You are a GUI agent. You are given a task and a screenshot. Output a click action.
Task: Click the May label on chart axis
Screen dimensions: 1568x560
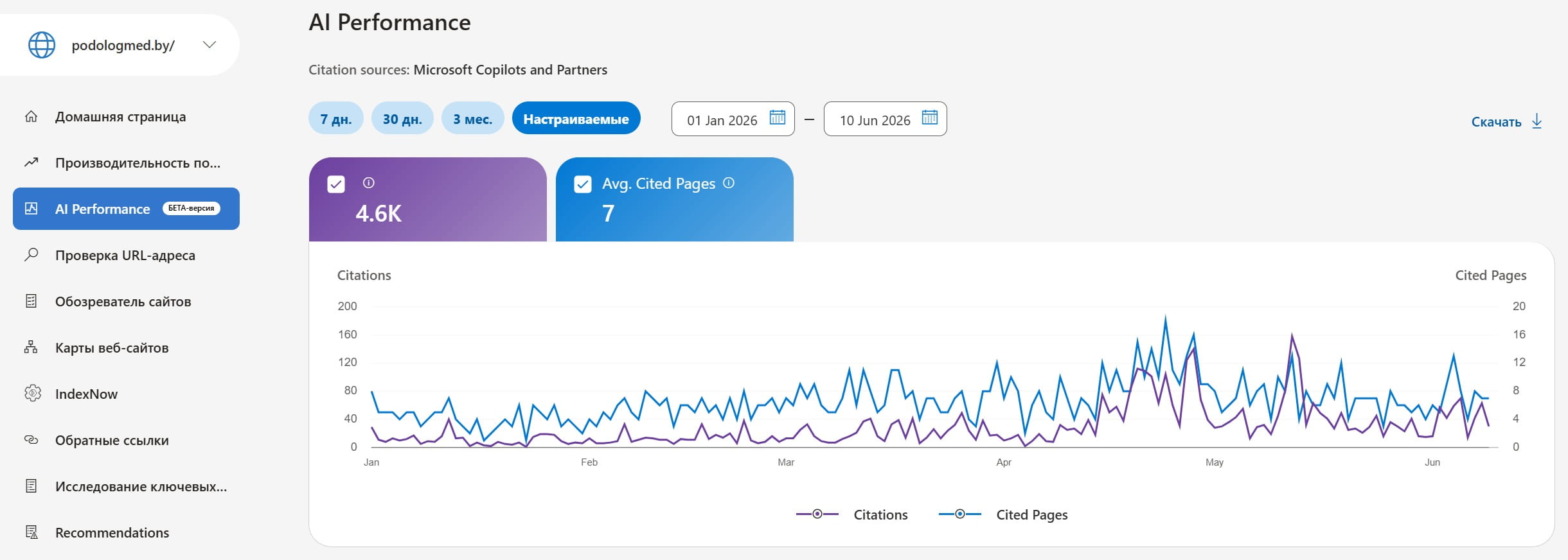(1215, 462)
